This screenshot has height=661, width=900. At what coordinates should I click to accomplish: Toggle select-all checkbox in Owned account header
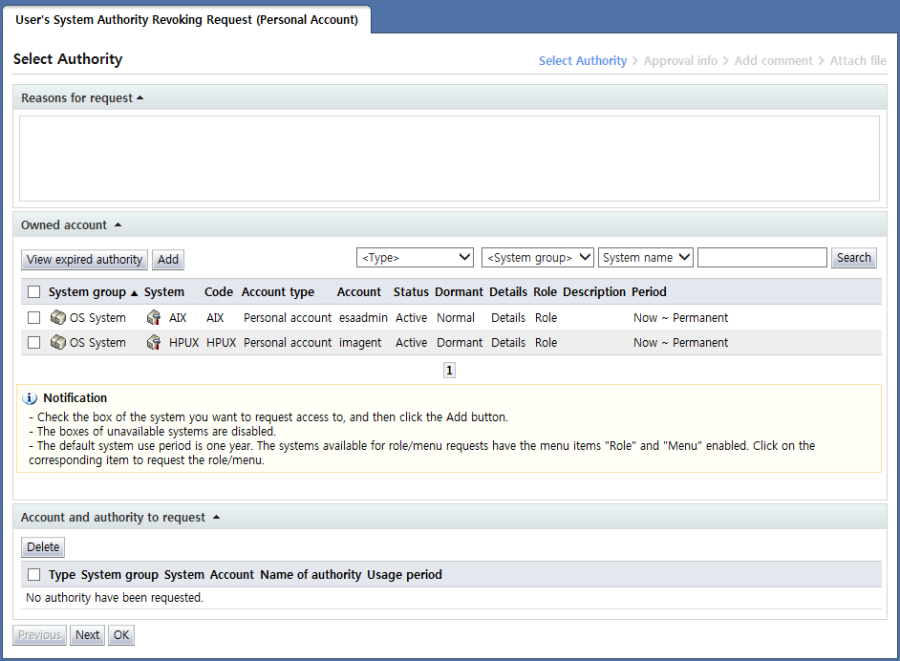[x=34, y=292]
